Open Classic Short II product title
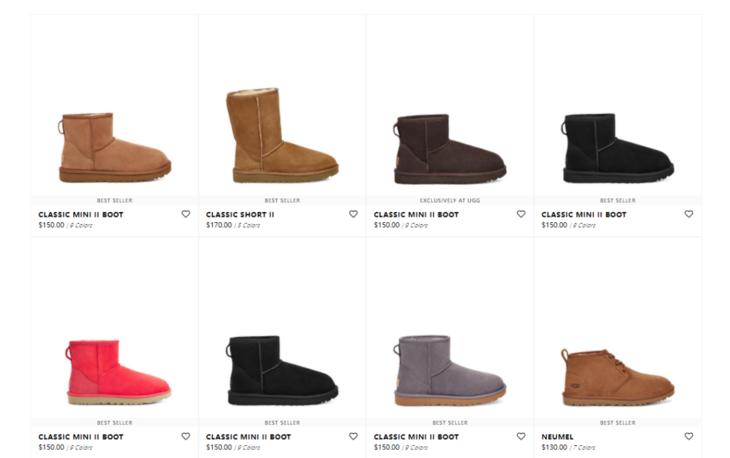The height and width of the screenshot is (458, 730). point(240,215)
